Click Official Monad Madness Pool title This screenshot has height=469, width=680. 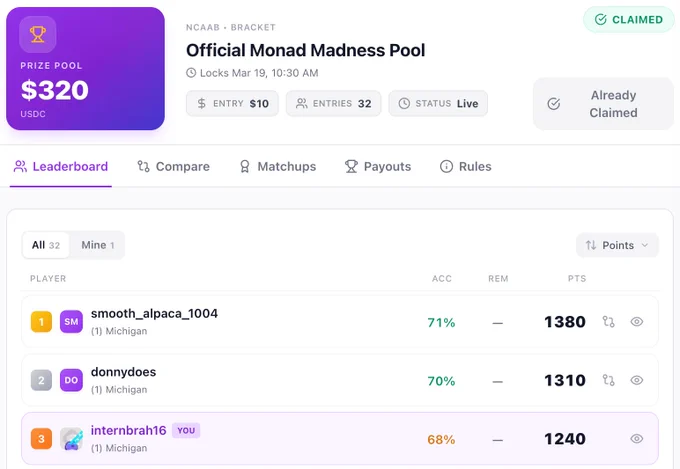(305, 50)
